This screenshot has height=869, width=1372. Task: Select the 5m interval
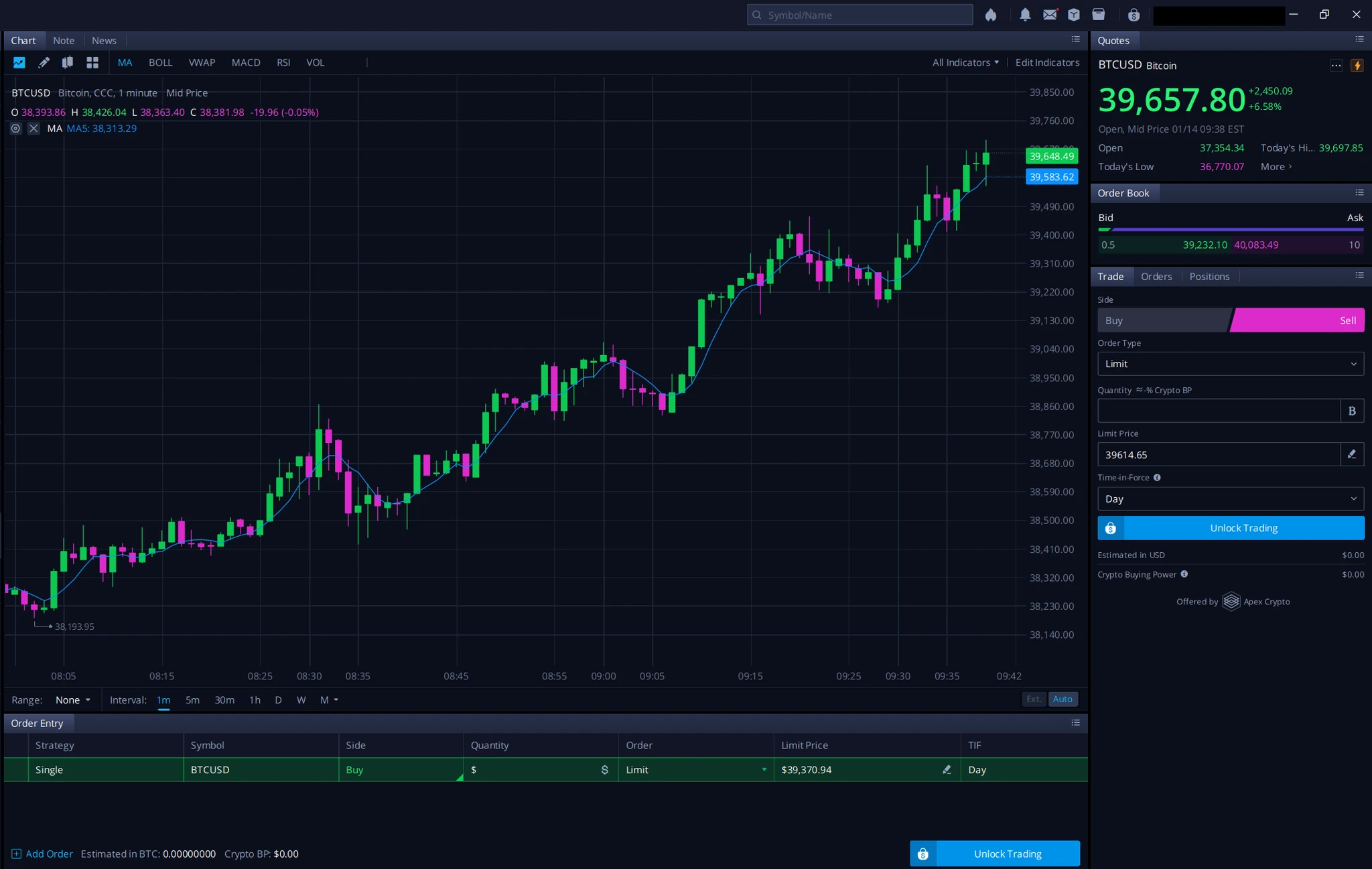click(192, 699)
